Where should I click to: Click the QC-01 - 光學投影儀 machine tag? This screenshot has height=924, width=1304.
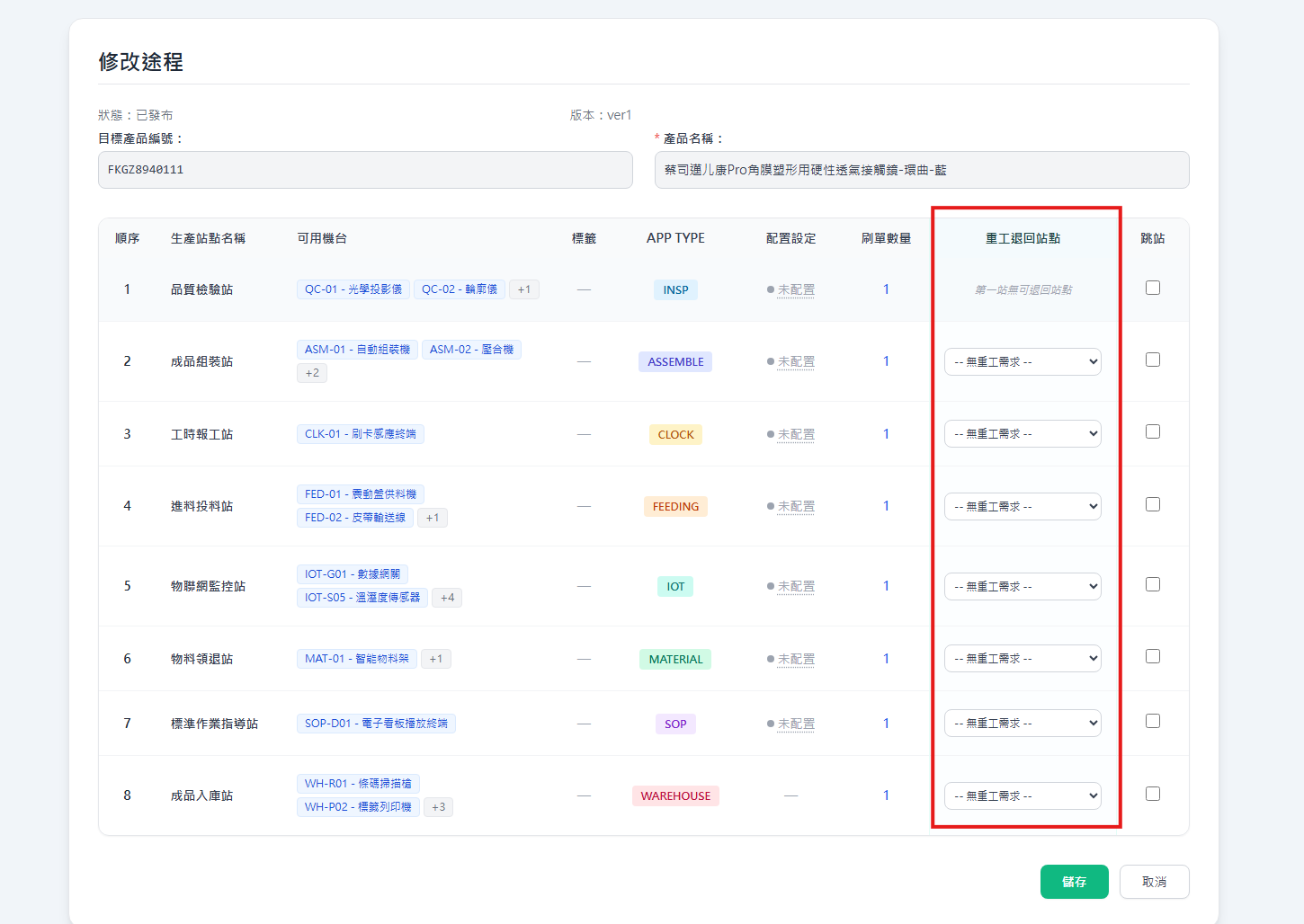click(353, 289)
